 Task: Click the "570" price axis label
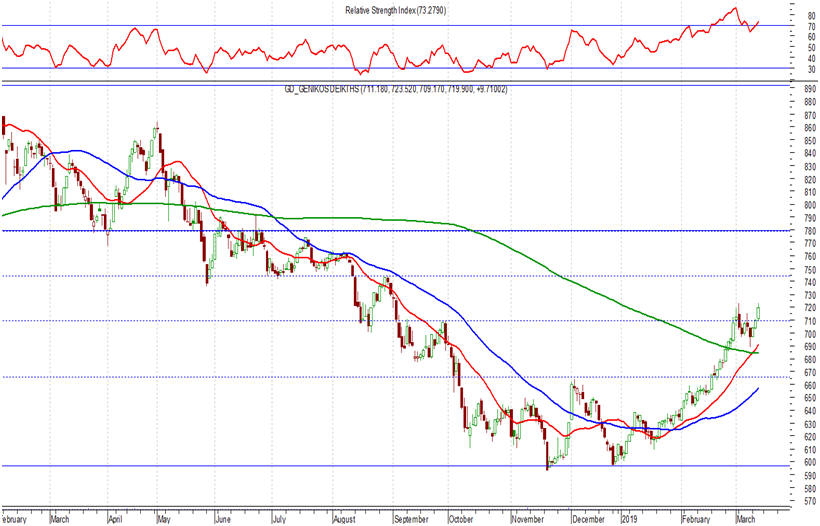point(810,501)
